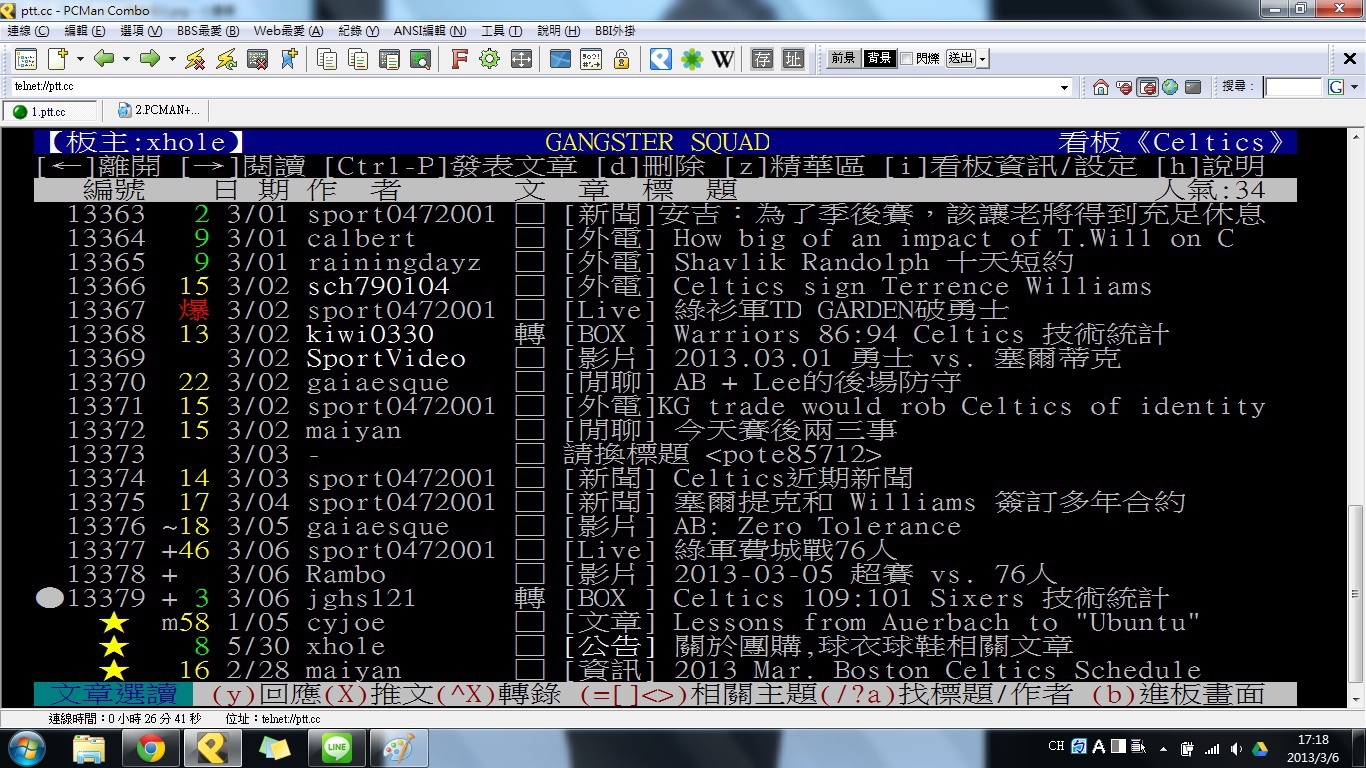Select post 13367 綠衫軍TD GARDEN破勇士

click(665, 311)
